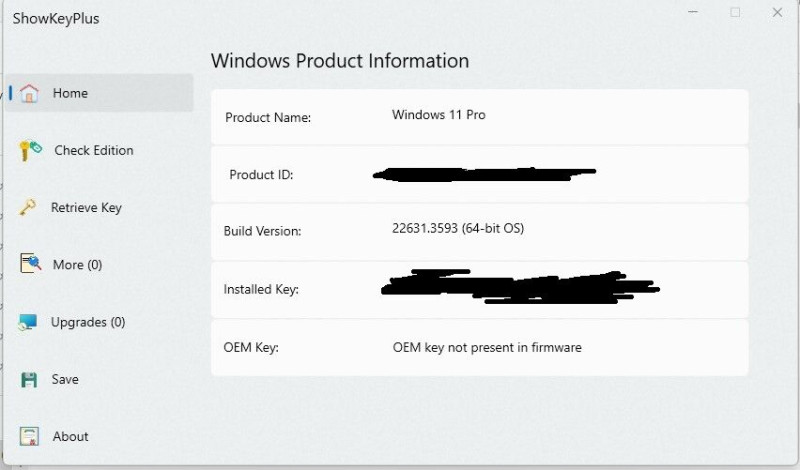Click the About document icon
The width and height of the screenshot is (800, 470).
30,437
